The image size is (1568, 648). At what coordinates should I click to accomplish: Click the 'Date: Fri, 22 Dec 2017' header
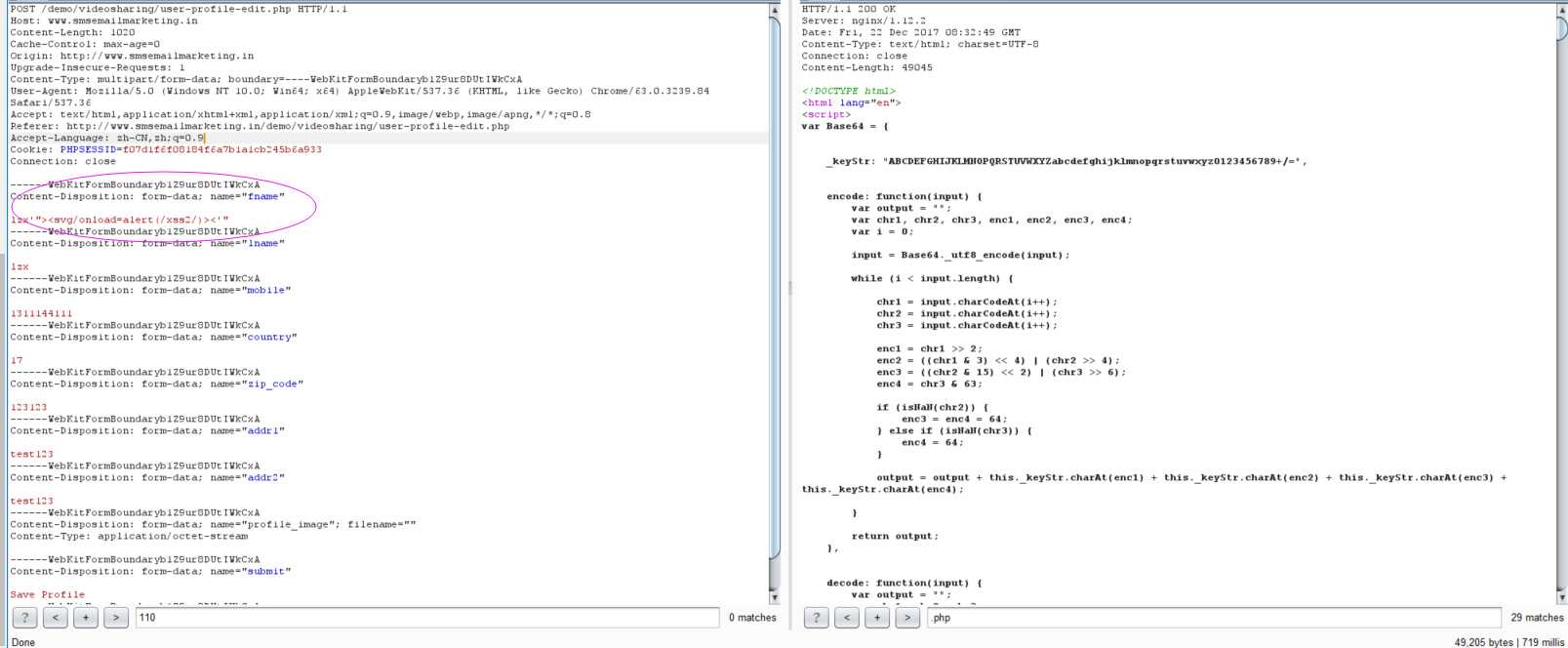point(911,32)
